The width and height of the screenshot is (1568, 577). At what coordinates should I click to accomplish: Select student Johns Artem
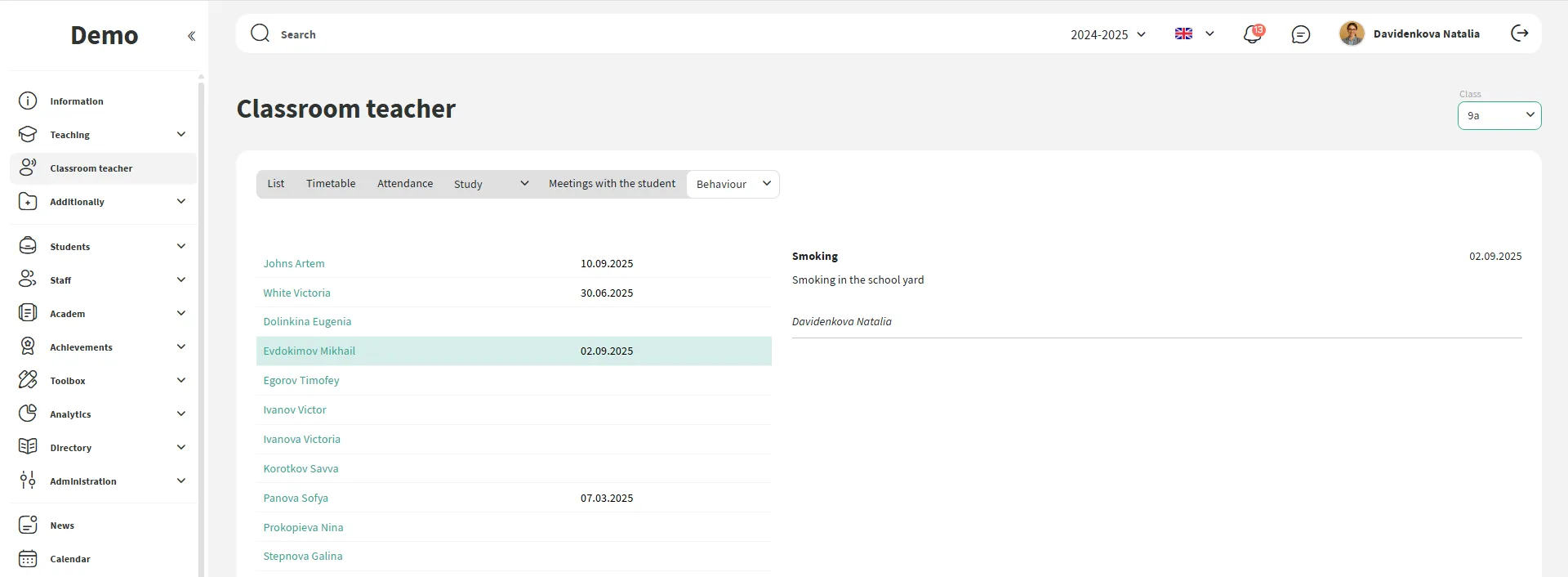point(294,264)
